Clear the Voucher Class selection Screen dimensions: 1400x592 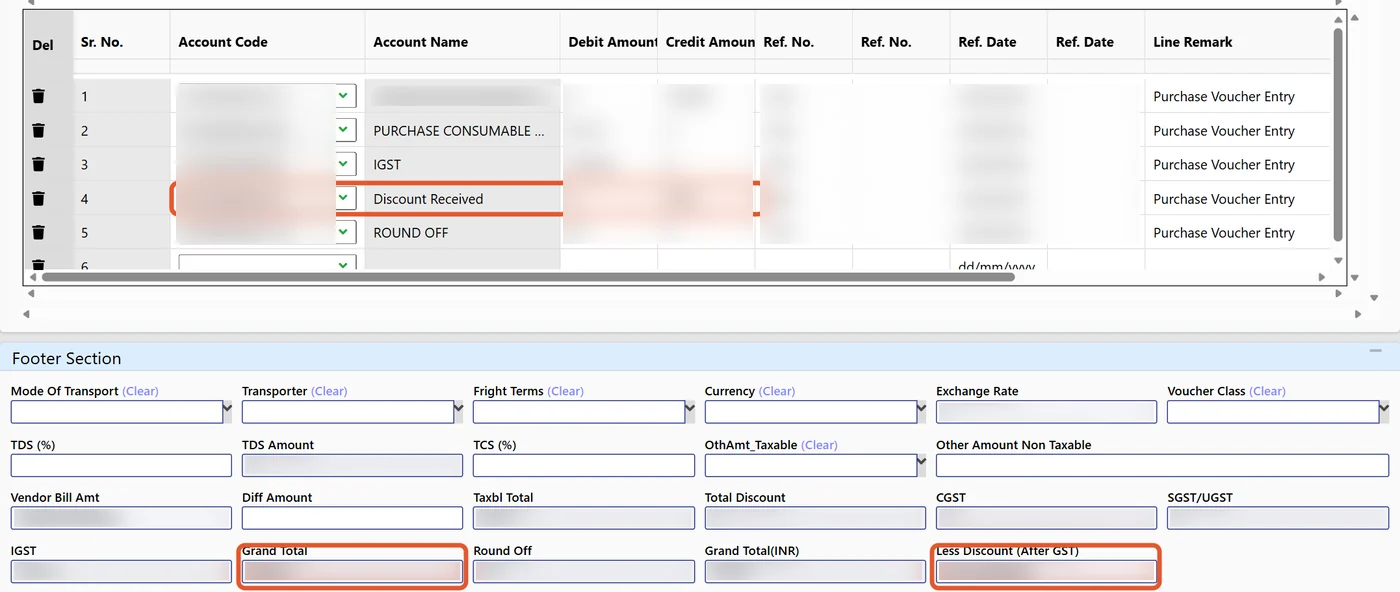(1268, 391)
